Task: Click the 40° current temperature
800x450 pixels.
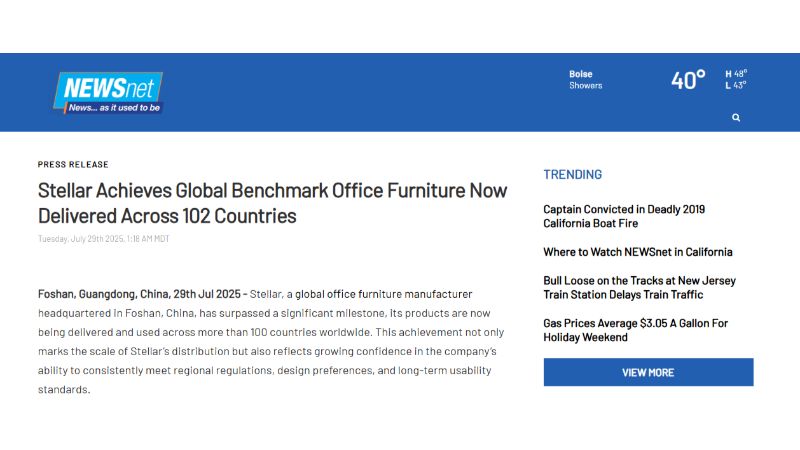Action: (x=688, y=80)
